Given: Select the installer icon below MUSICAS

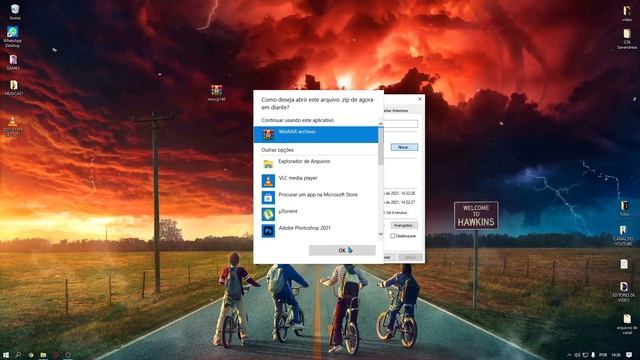Looking at the screenshot, I should 13,126.
